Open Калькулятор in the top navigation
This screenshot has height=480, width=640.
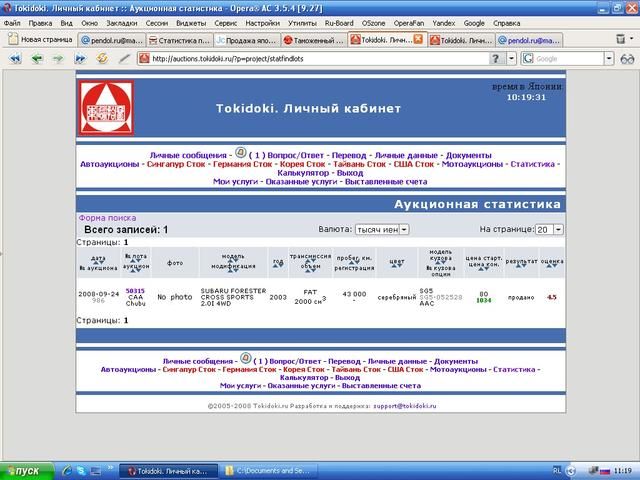[x=303, y=173]
